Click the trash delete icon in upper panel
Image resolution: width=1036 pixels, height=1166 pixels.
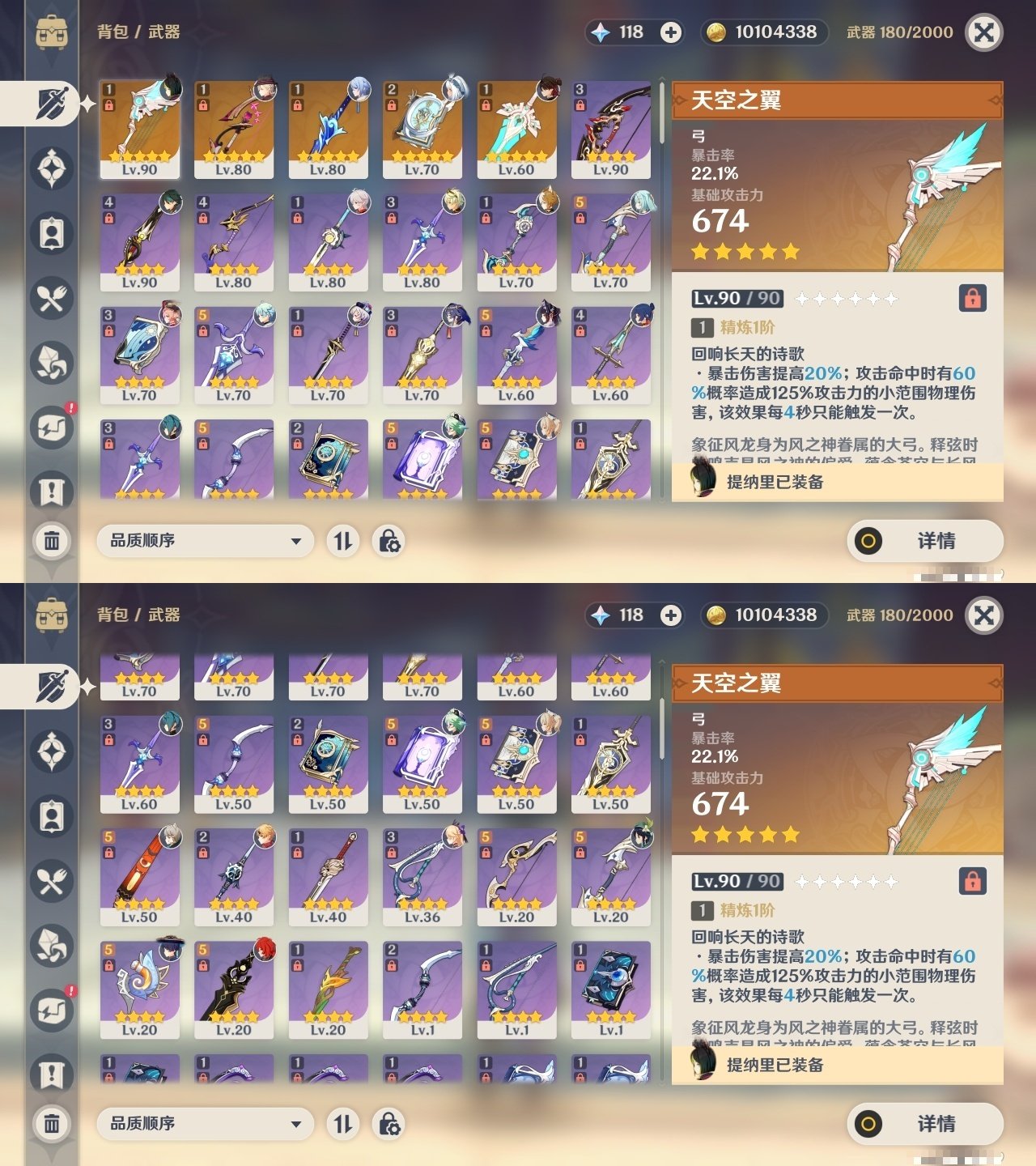click(x=52, y=540)
